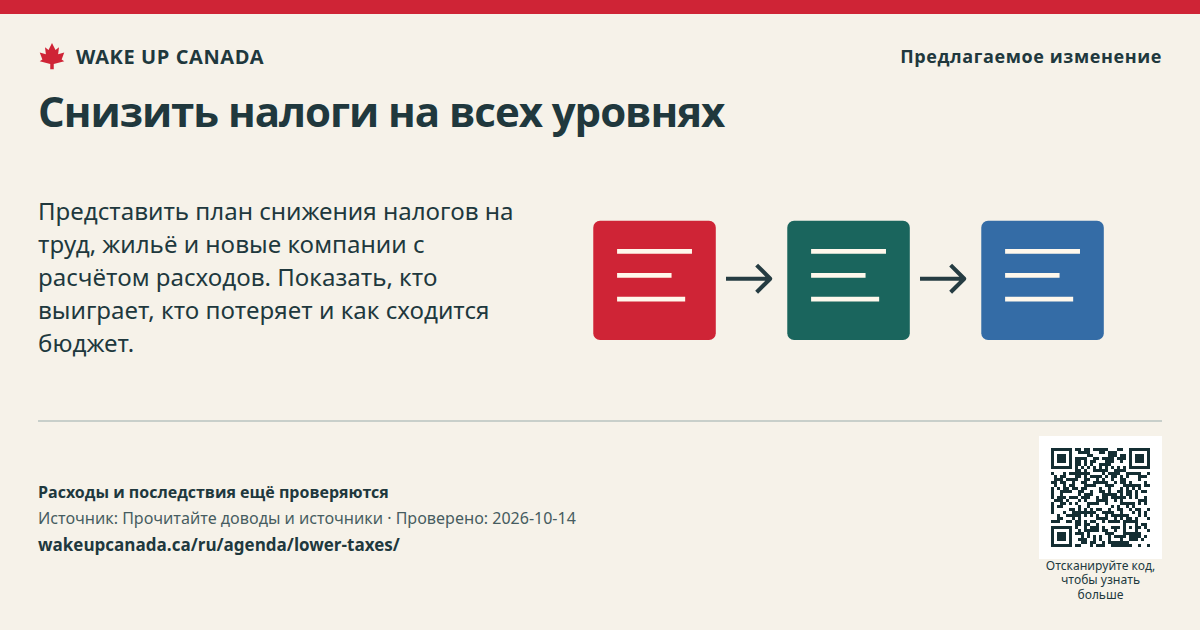This screenshot has width=1200, height=630.
Task: Click the blue document card icon
Action: pyautogui.click(x=1042, y=280)
